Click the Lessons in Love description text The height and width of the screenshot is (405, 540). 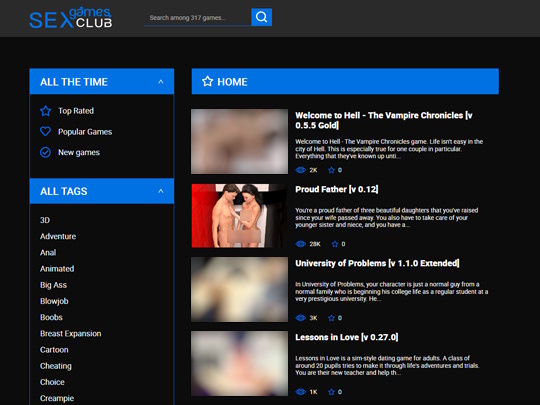pos(387,365)
